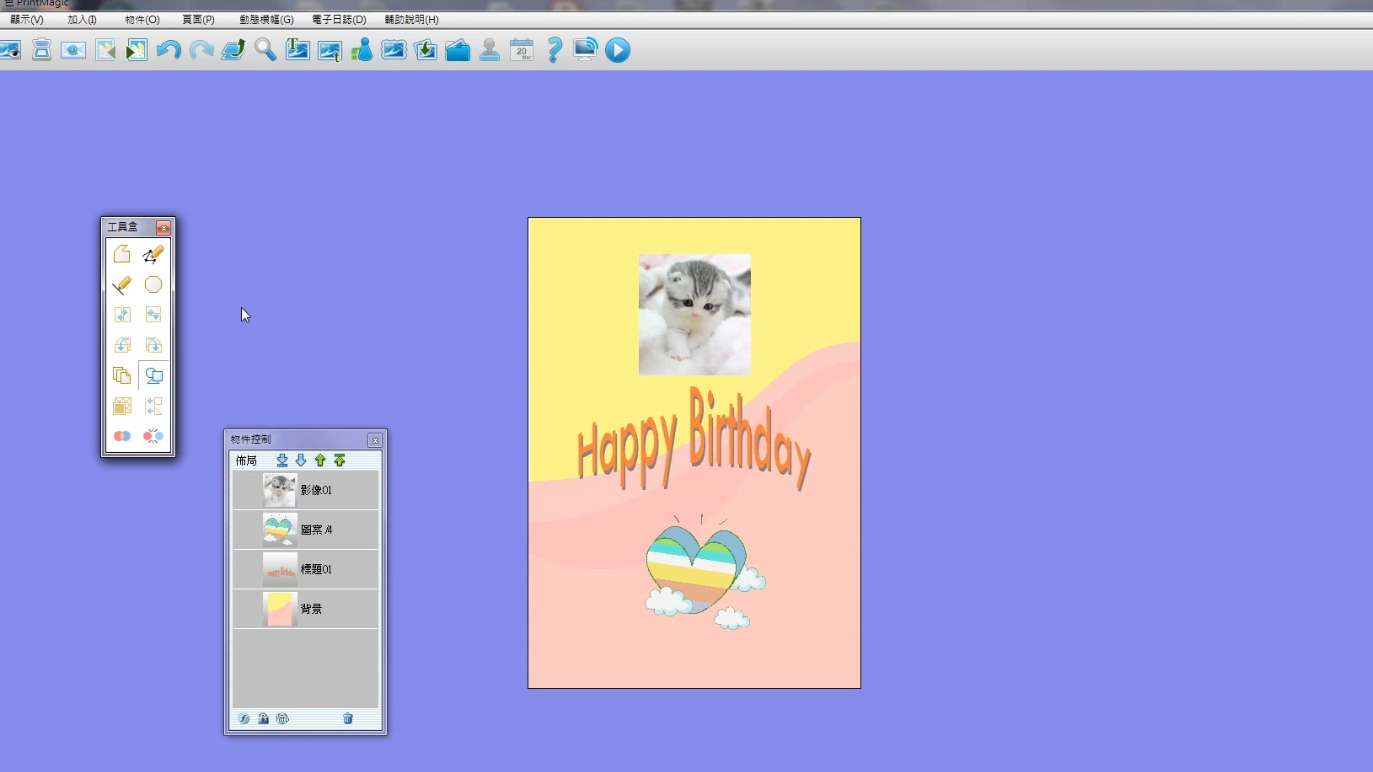1373x772 pixels.
Task: Select the 背景 layer row
Action: tap(305, 609)
